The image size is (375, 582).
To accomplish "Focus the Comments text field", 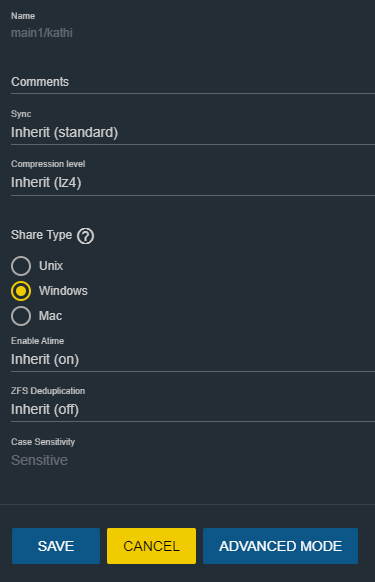I will 193,82.
